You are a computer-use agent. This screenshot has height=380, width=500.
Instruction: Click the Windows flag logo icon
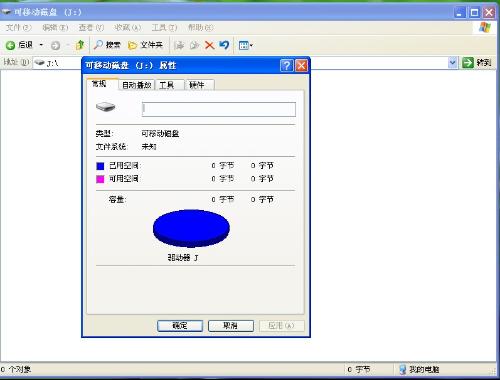coord(485,28)
